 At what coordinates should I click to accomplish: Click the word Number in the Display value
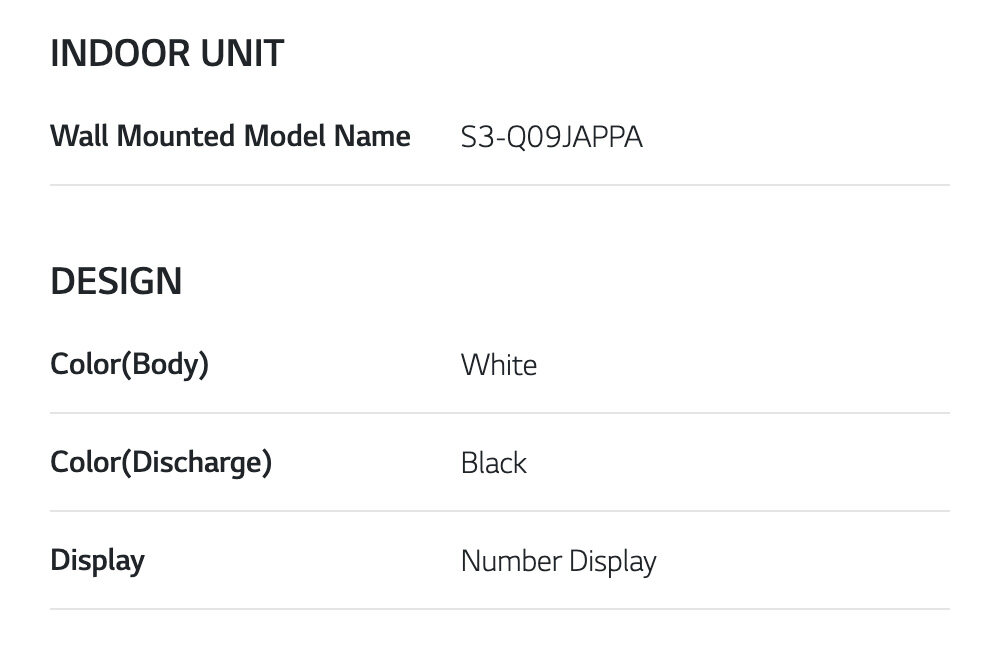coord(511,562)
